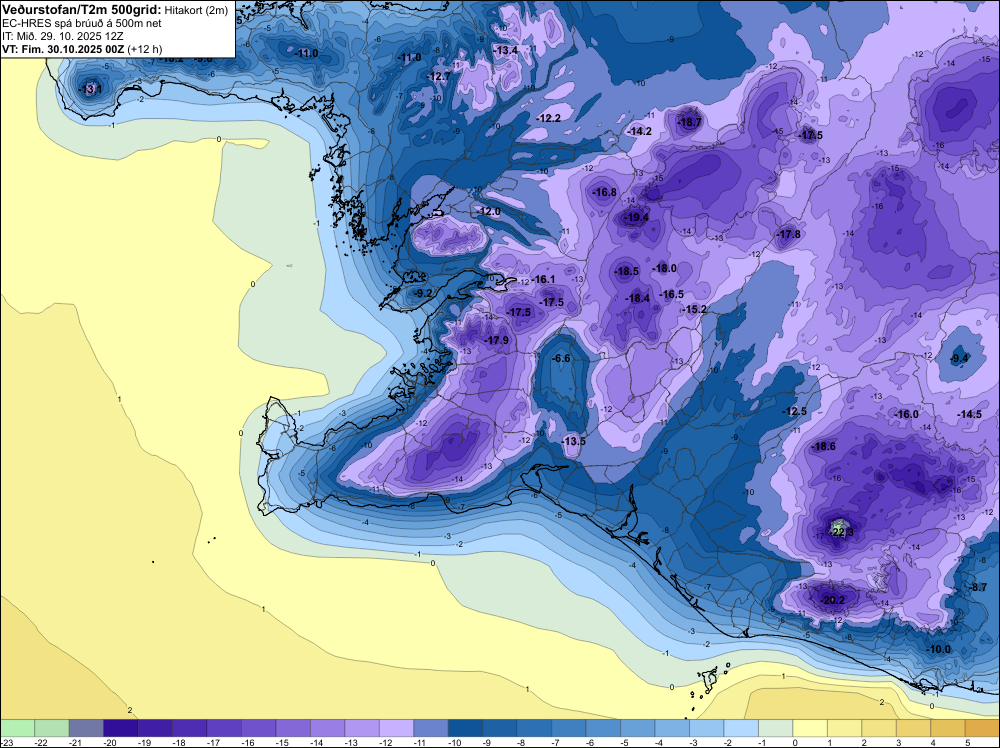This screenshot has width=1000, height=748.
Task: Select the -12.2 temperature label
Action: pyautogui.click(x=548, y=118)
